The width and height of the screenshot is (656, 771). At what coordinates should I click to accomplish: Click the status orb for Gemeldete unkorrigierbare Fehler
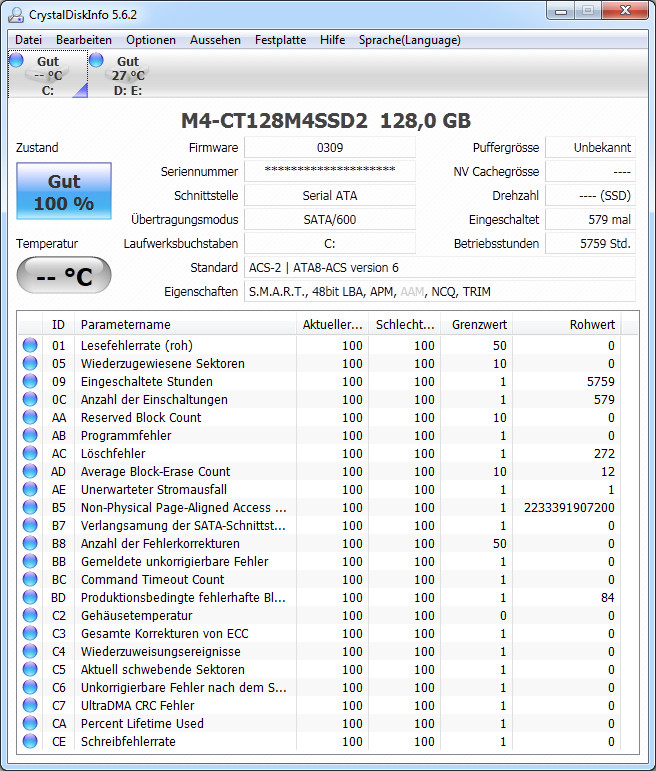point(30,561)
